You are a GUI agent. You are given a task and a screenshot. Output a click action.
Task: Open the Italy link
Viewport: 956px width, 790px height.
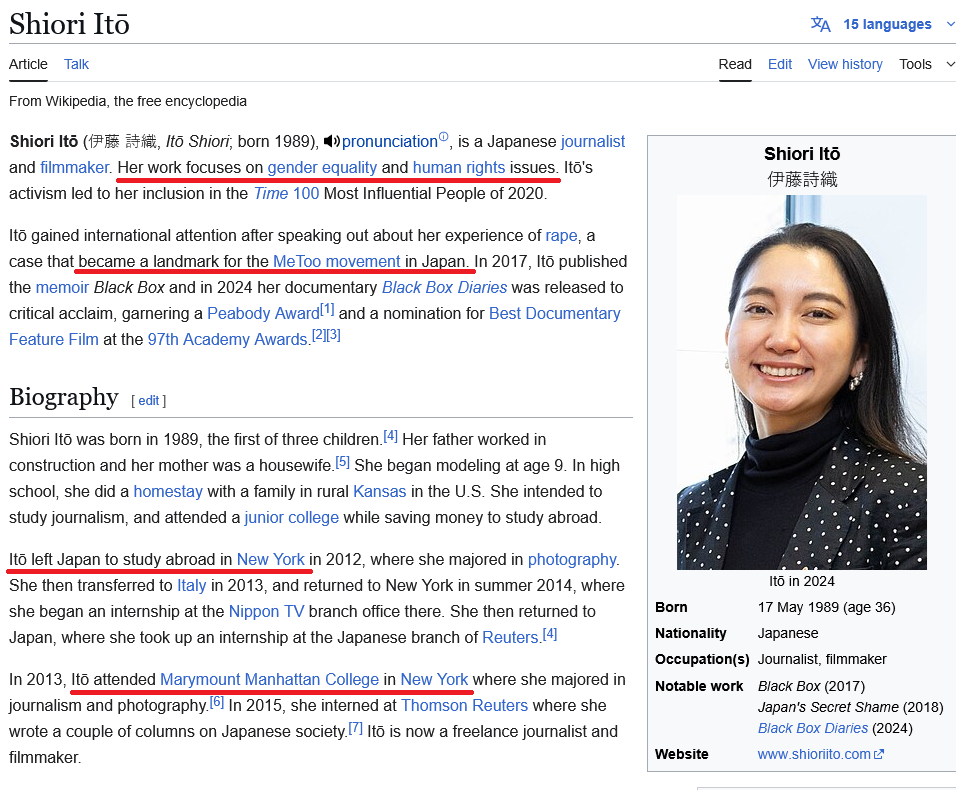point(191,586)
